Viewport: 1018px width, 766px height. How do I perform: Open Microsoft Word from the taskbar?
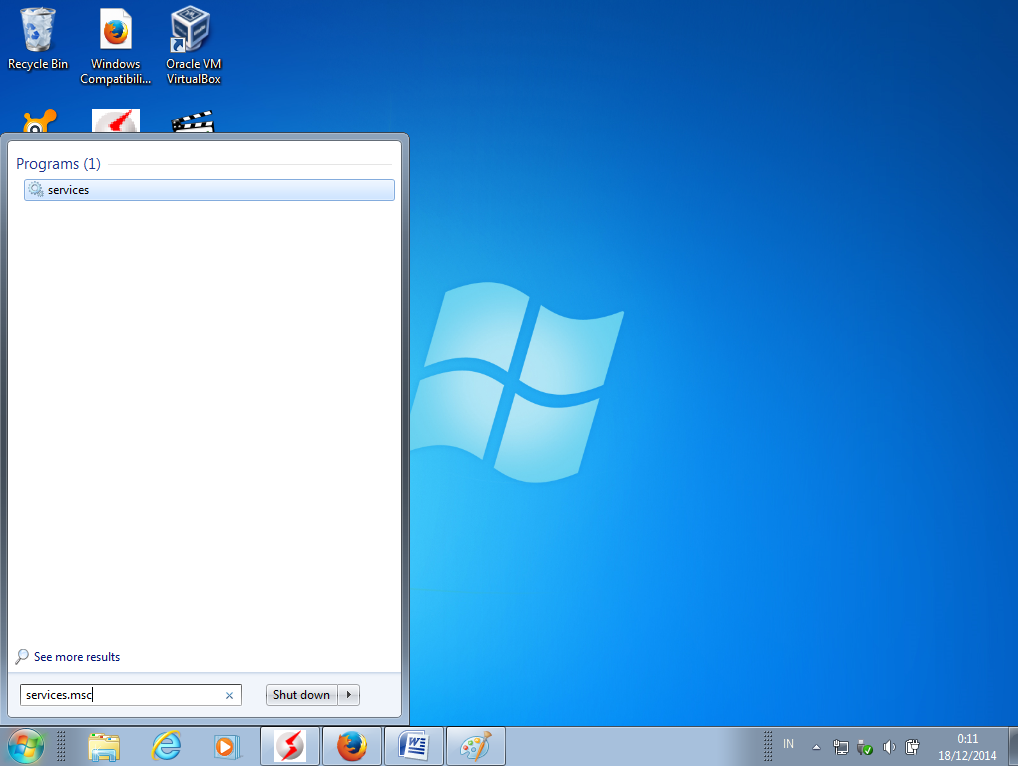click(x=413, y=745)
